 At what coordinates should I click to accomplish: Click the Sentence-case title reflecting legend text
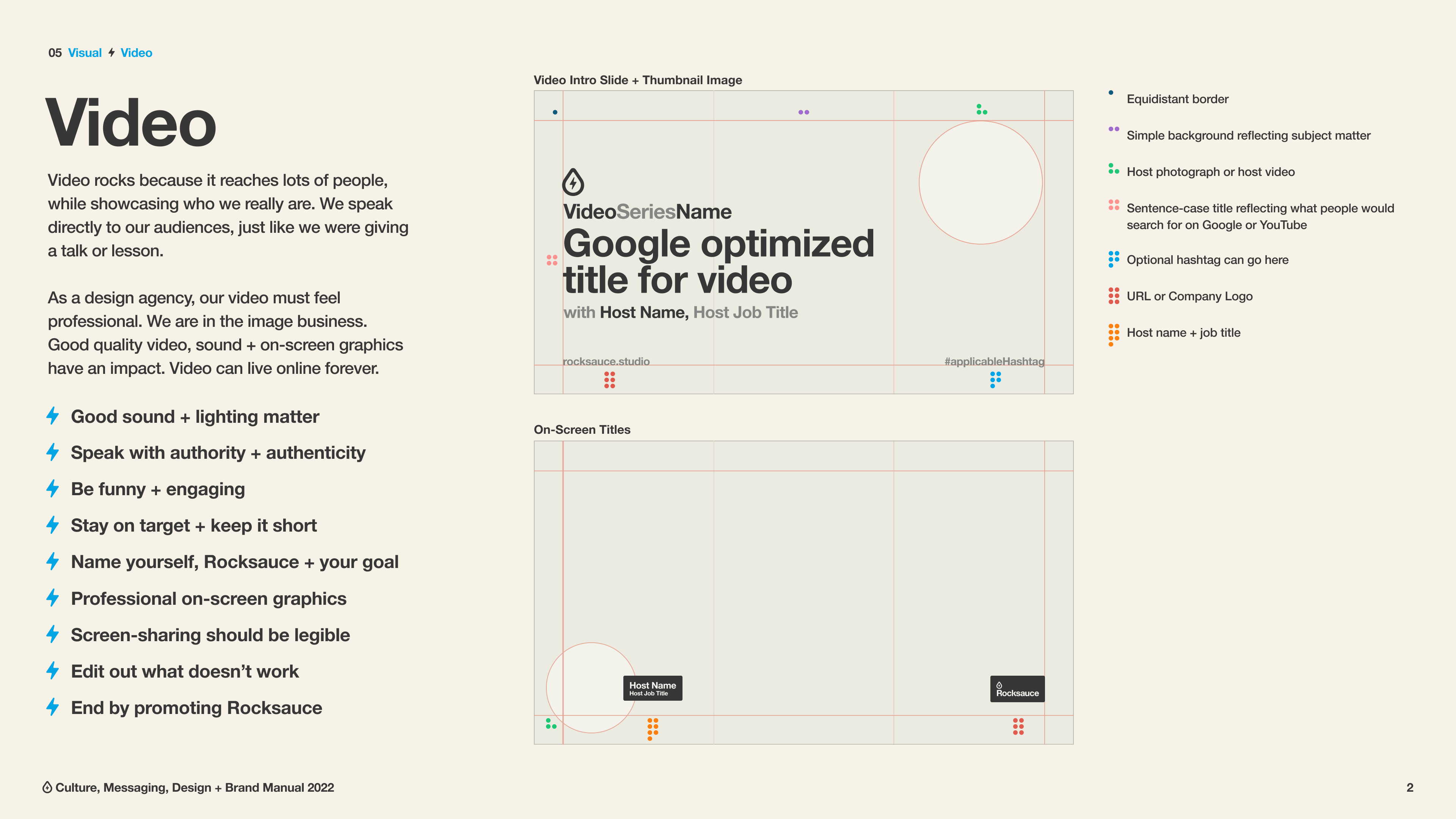click(x=1260, y=217)
